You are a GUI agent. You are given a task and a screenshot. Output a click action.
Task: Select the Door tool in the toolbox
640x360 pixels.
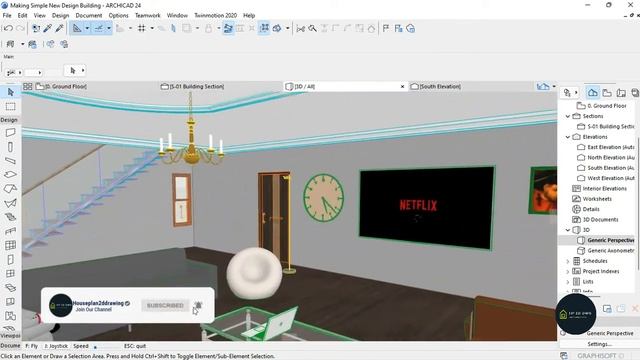pyautogui.click(x=11, y=260)
